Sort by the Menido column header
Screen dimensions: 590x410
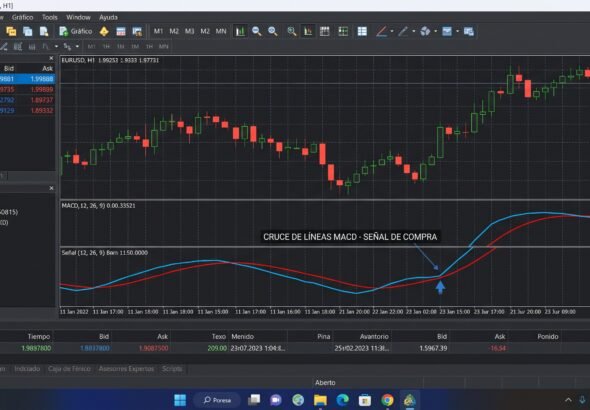pos(243,336)
